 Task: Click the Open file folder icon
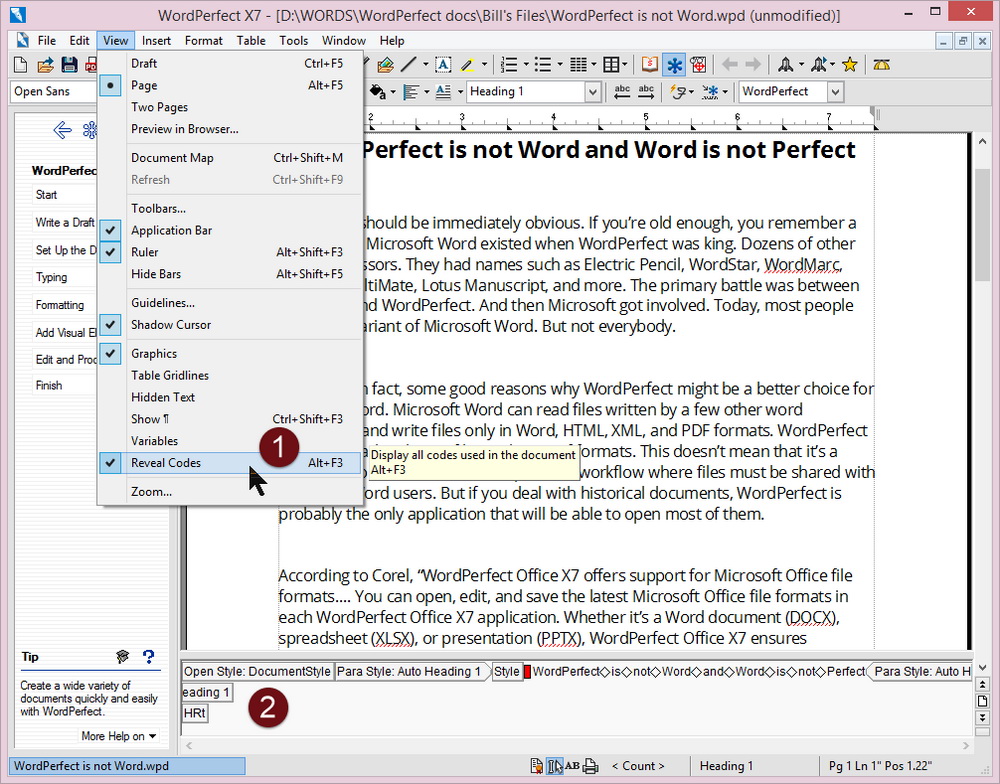tap(45, 64)
